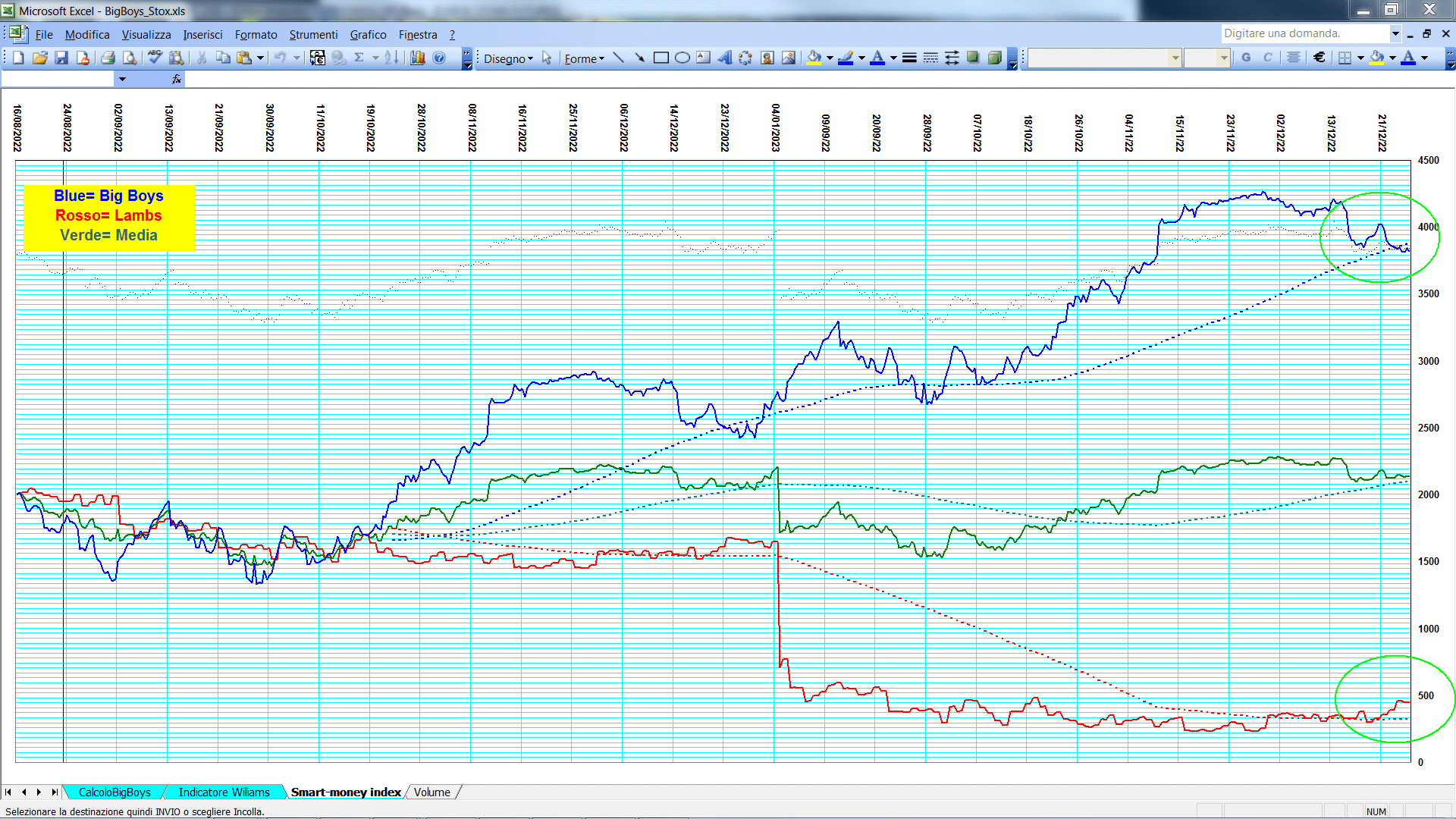Run the ABC spelling check
The width and height of the screenshot is (1456, 819).
point(155,58)
